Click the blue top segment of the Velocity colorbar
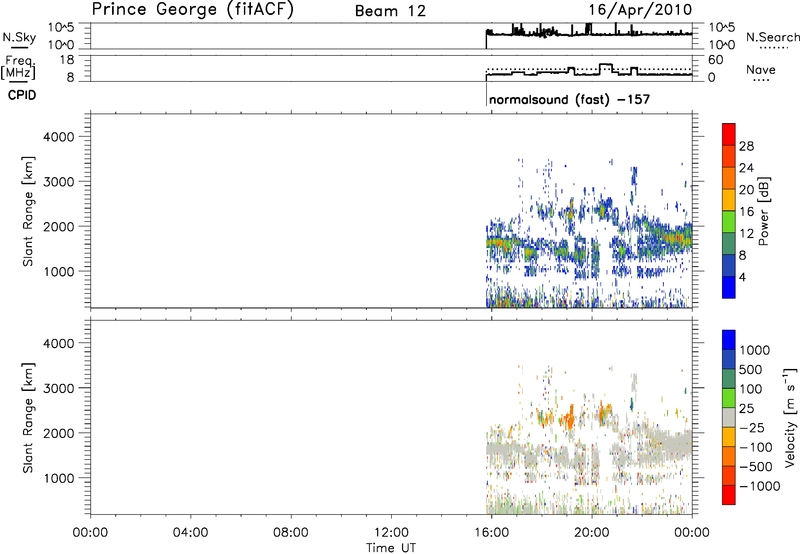 click(x=729, y=340)
